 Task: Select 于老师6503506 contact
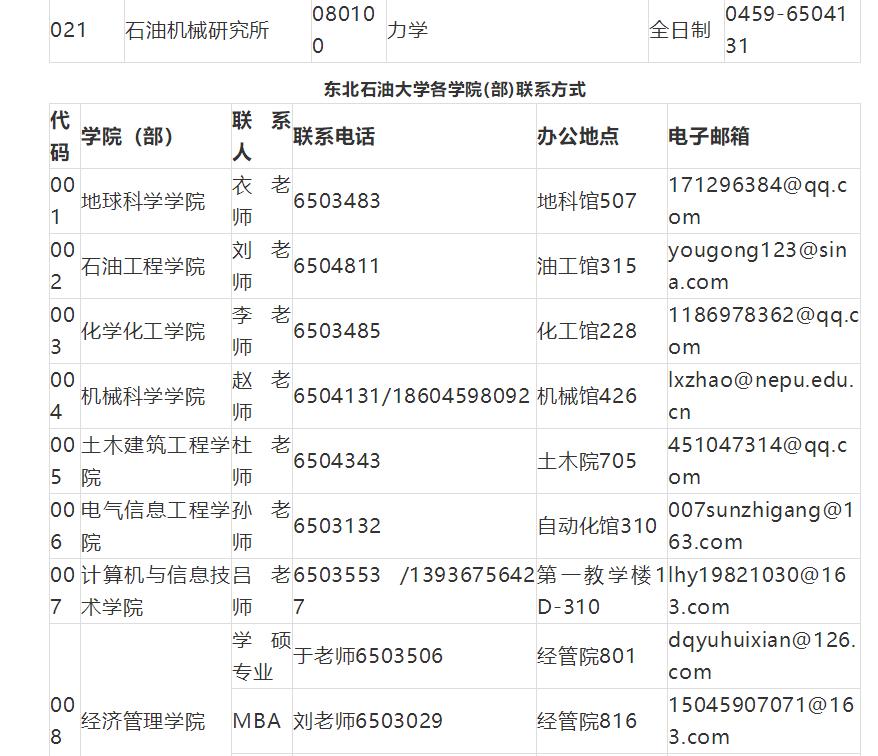[x=368, y=656]
